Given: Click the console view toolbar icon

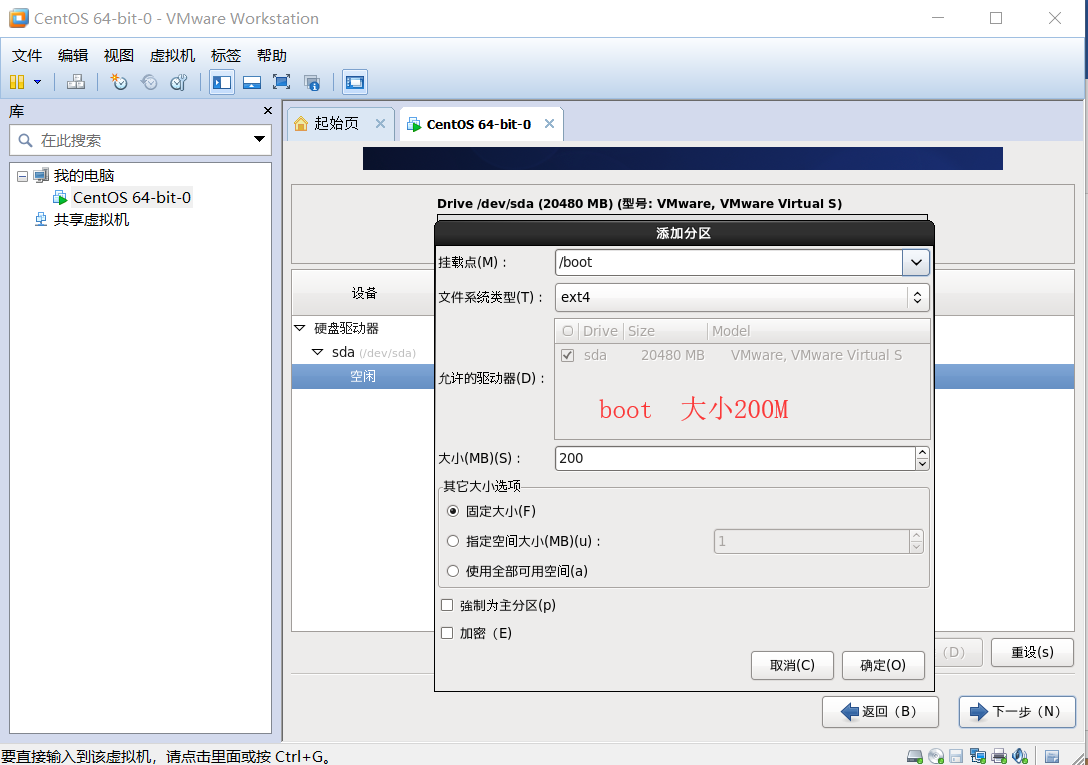Looking at the screenshot, I should pyautogui.click(x=355, y=83).
